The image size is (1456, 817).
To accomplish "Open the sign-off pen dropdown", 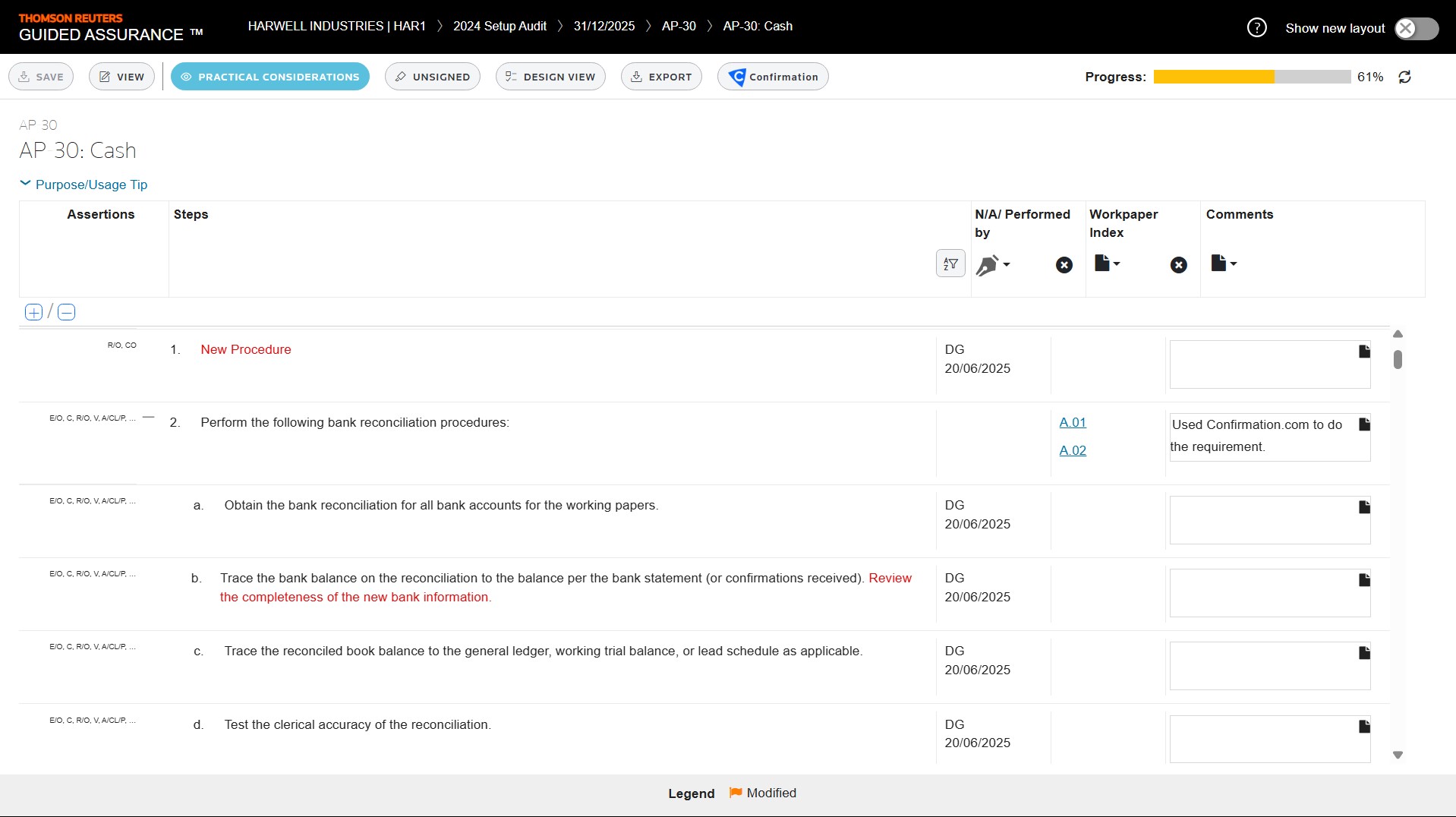I will point(992,265).
